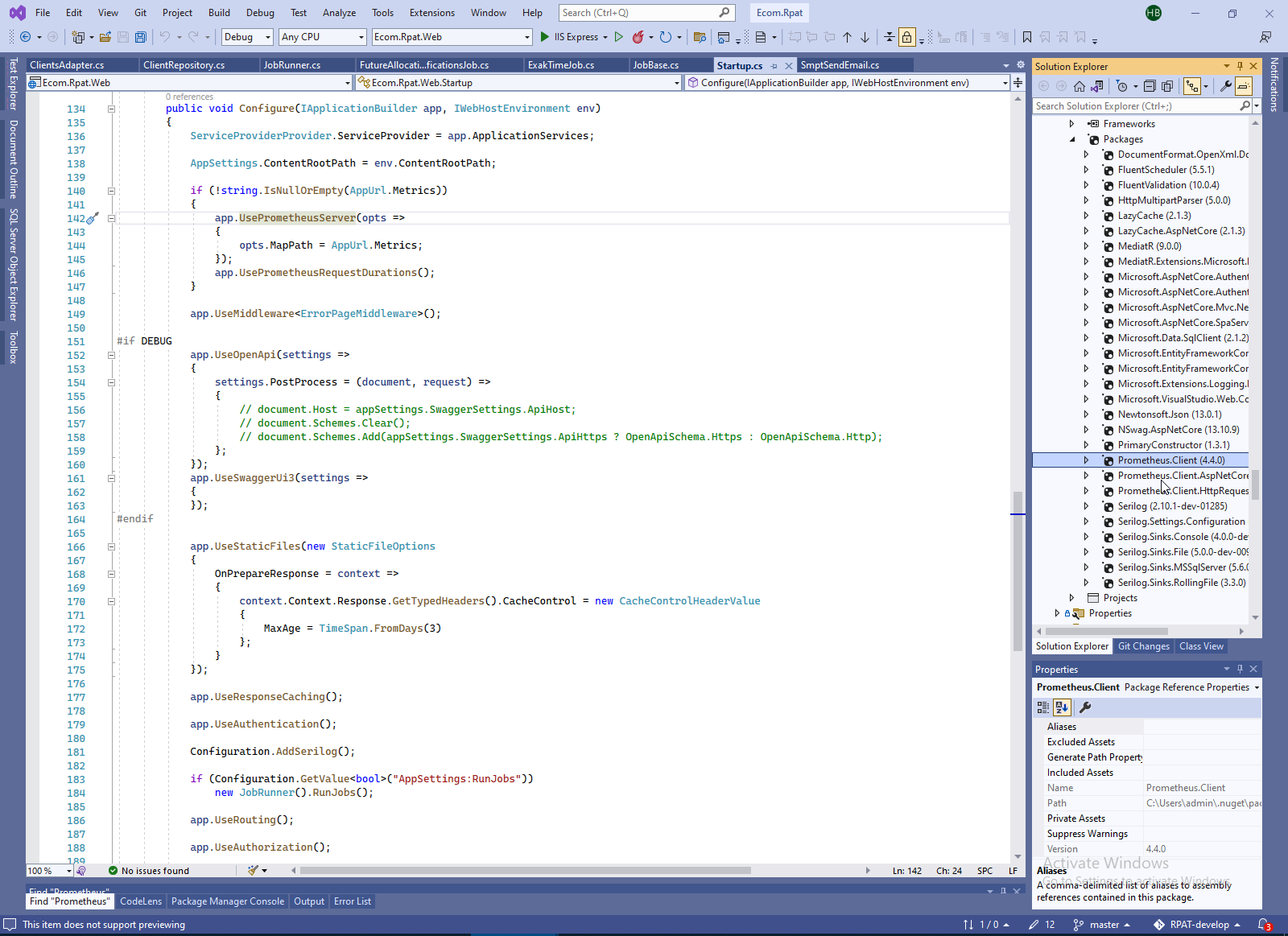Open the Any CPU platform dropdown
Screen dimensions: 1288x936
[x=323, y=37]
